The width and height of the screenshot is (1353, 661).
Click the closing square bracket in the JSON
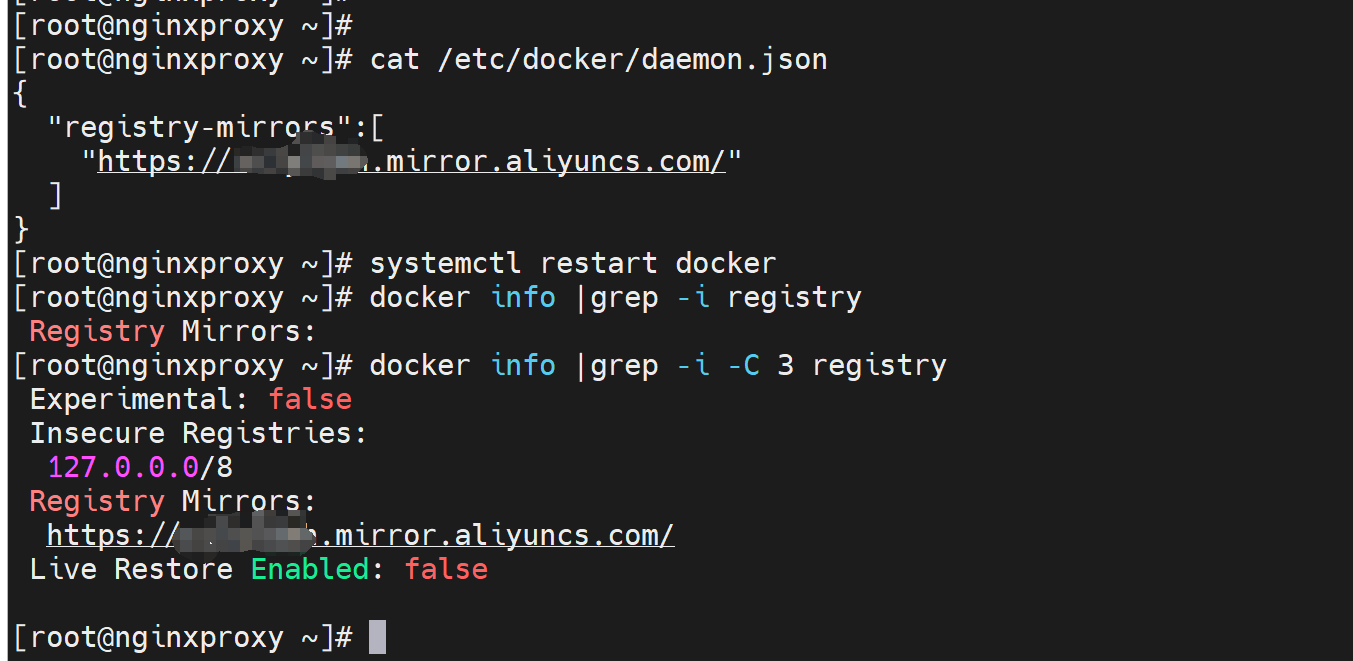pos(56,195)
